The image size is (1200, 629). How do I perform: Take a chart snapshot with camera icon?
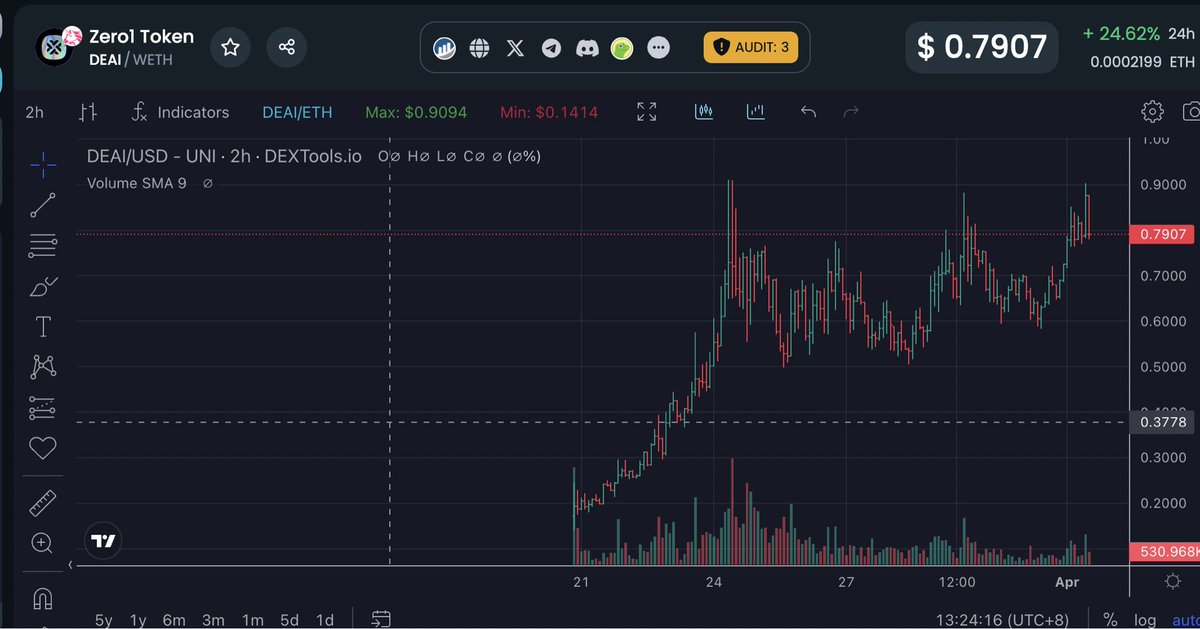click(x=1190, y=111)
